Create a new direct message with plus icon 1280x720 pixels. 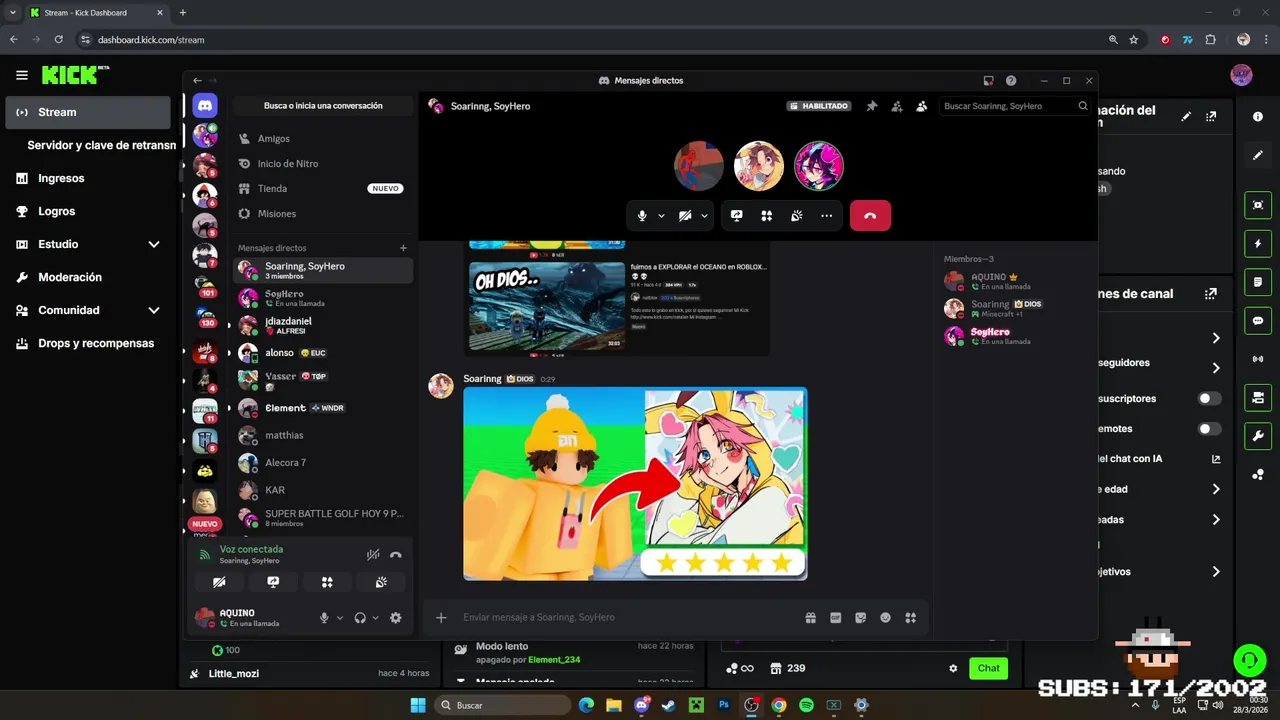pyautogui.click(x=403, y=247)
